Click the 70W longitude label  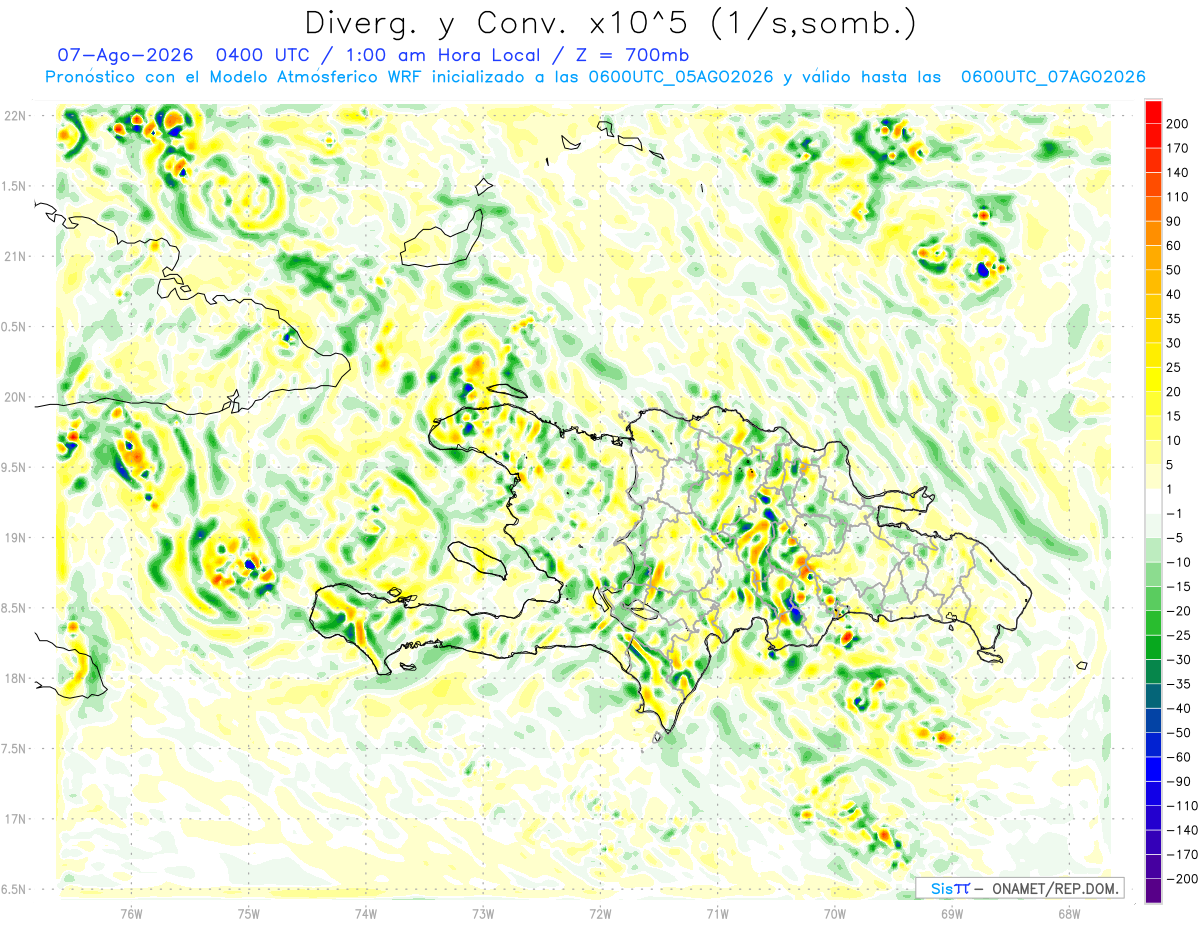pos(835,914)
